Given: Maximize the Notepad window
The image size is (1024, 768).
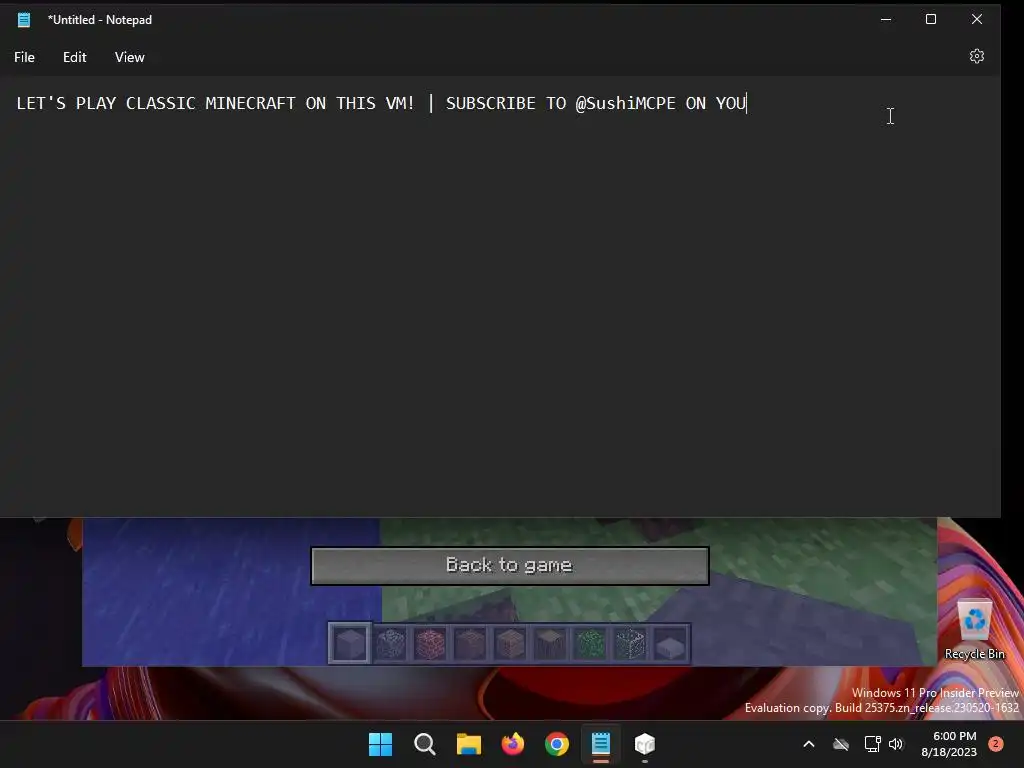Looking at the screenshot, I should (x=931, y=20).
